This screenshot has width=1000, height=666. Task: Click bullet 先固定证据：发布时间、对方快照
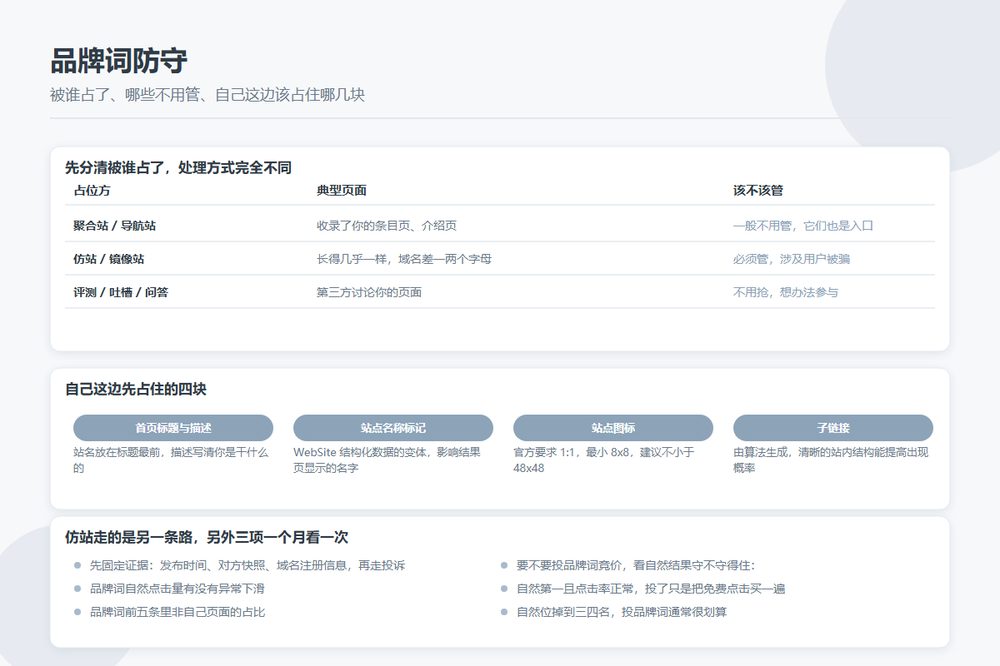[247, 565]
